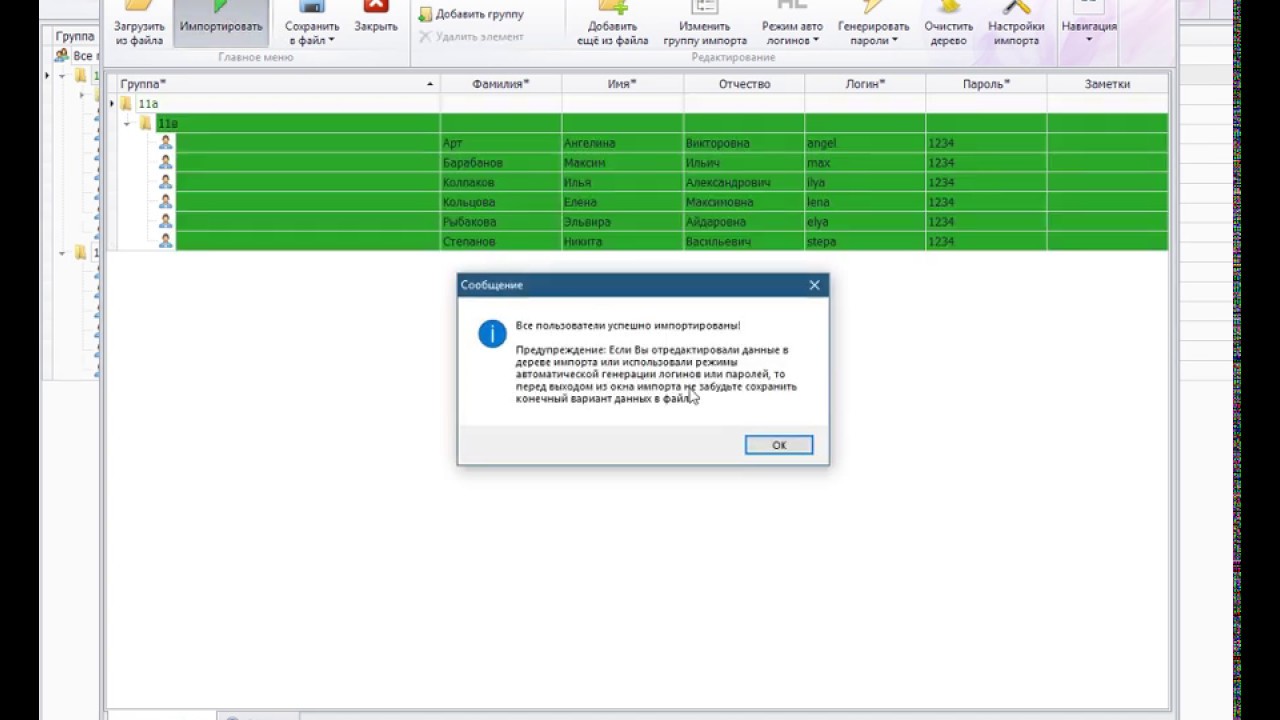This screenshot has height=720, width=1280.
Task: Click the Заметки column header
Action: pos(1107,84)
